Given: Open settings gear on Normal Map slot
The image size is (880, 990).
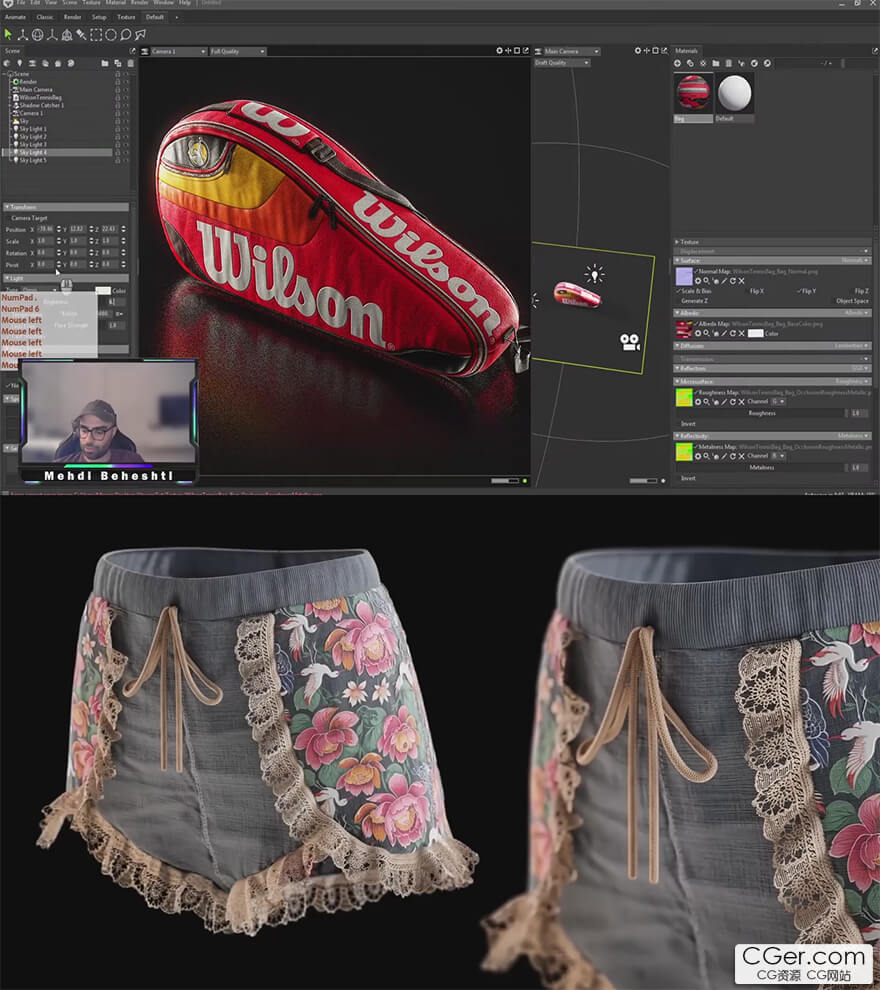Looking at the screenshot, I should [698, 281].
